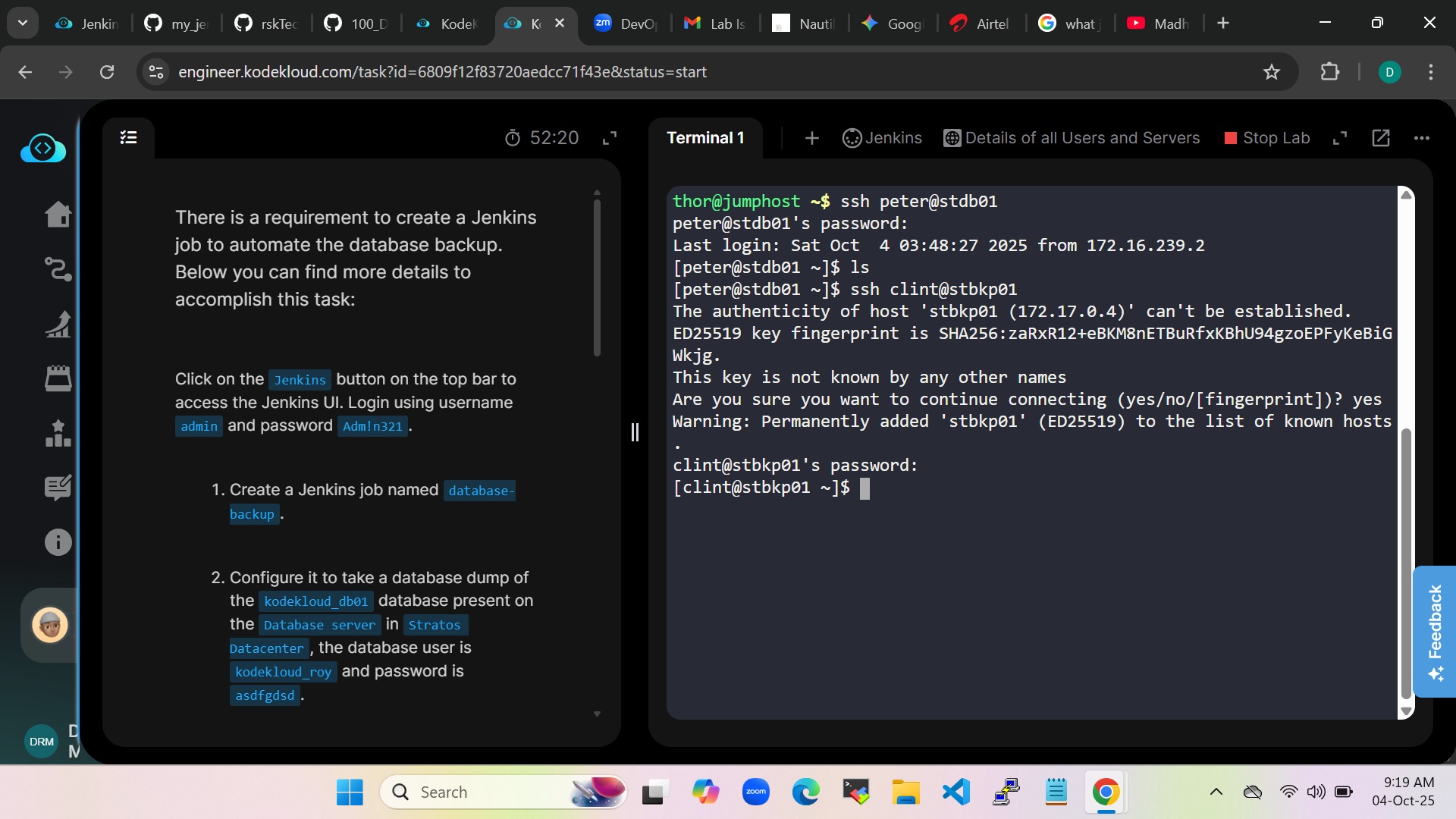The height and width of the screenshot is (819, 1456).
Task: Click the pane divider handle between panels
Action: (635, 432)
